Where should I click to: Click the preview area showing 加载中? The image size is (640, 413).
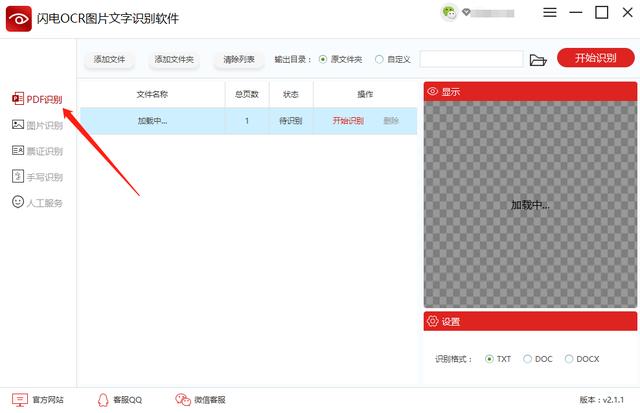click(x=530, y=204)
